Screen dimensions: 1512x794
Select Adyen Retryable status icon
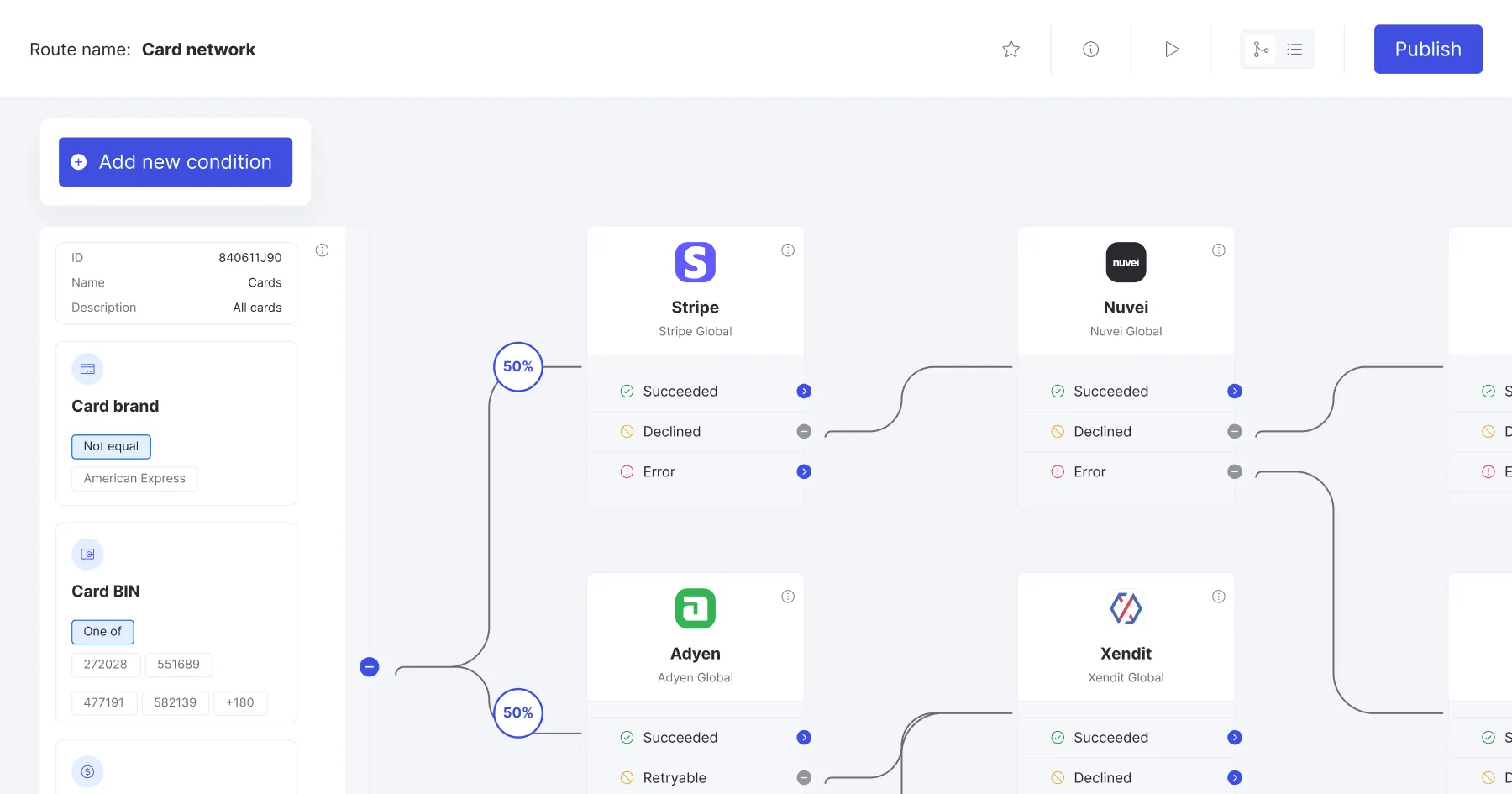coord(627,778)
